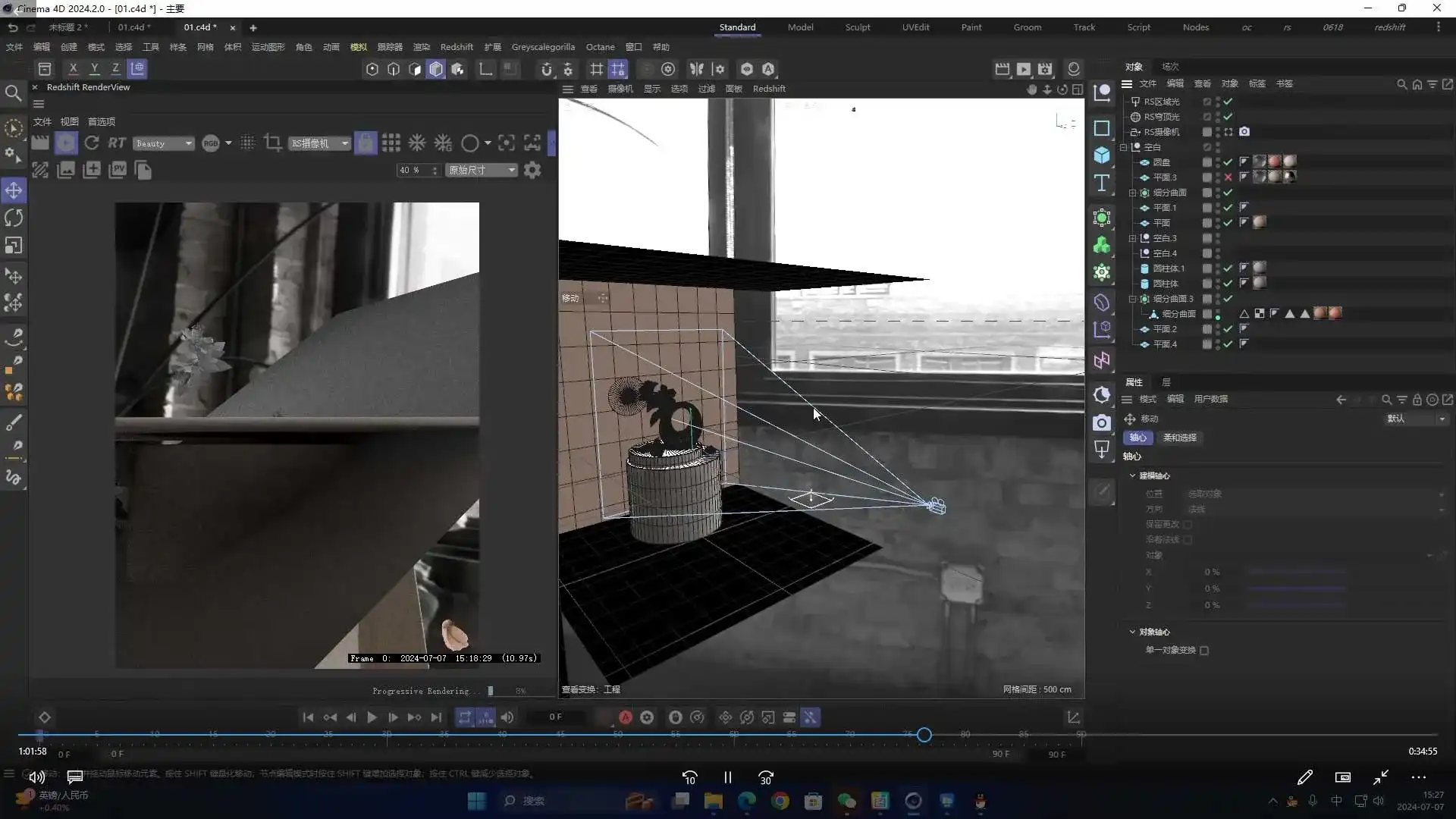Open the Text spline tool in the right palette
1456x819 pixels.
(1102, 182)
